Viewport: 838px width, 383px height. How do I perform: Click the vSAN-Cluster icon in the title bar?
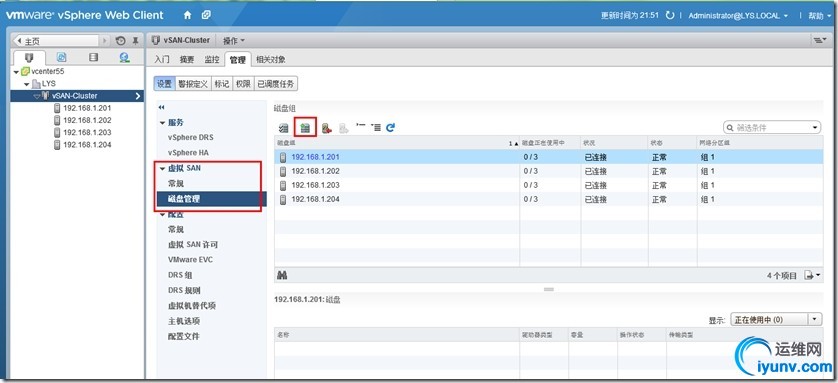click(156, 40)
